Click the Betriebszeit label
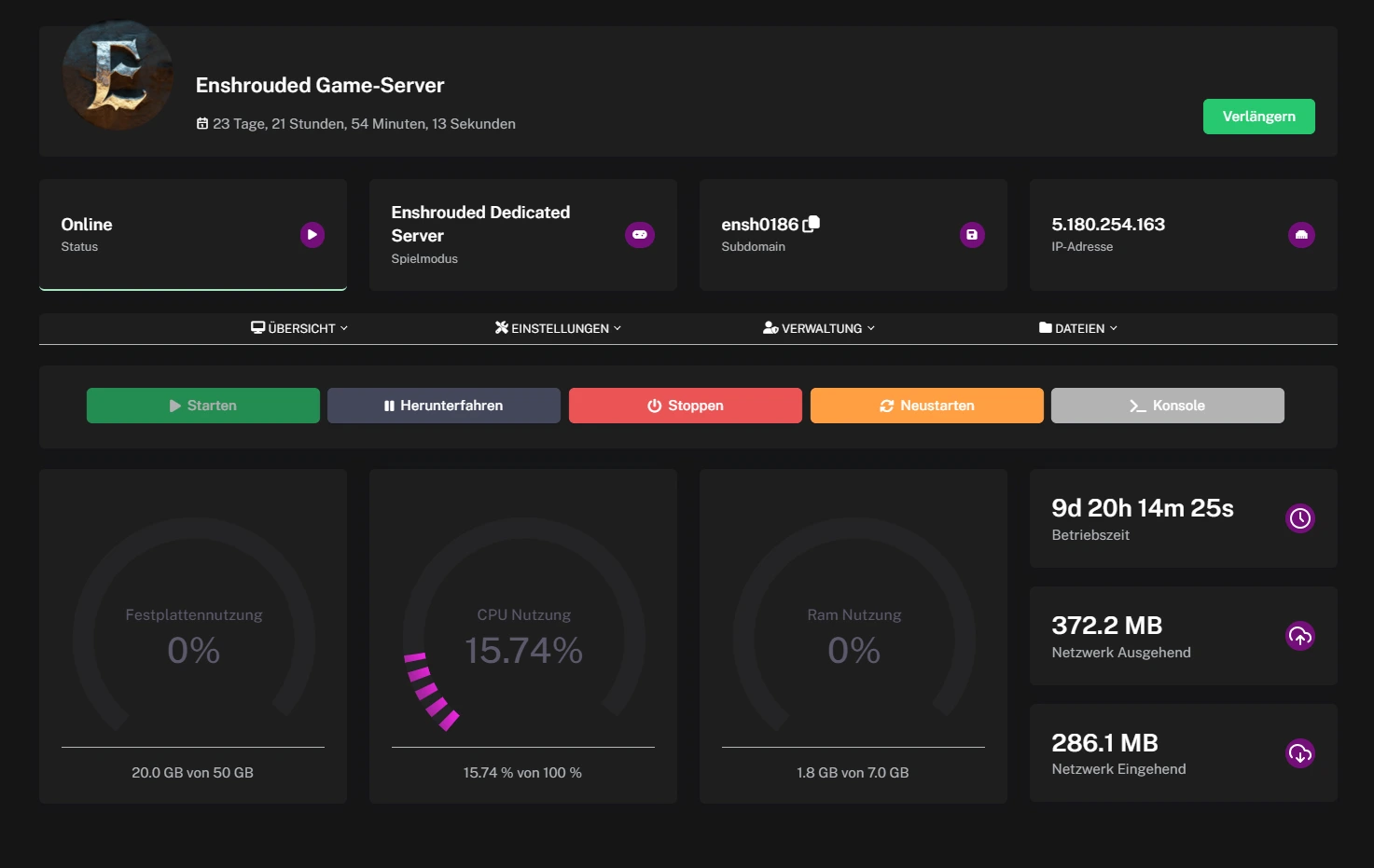 (x=1090, y=535)
